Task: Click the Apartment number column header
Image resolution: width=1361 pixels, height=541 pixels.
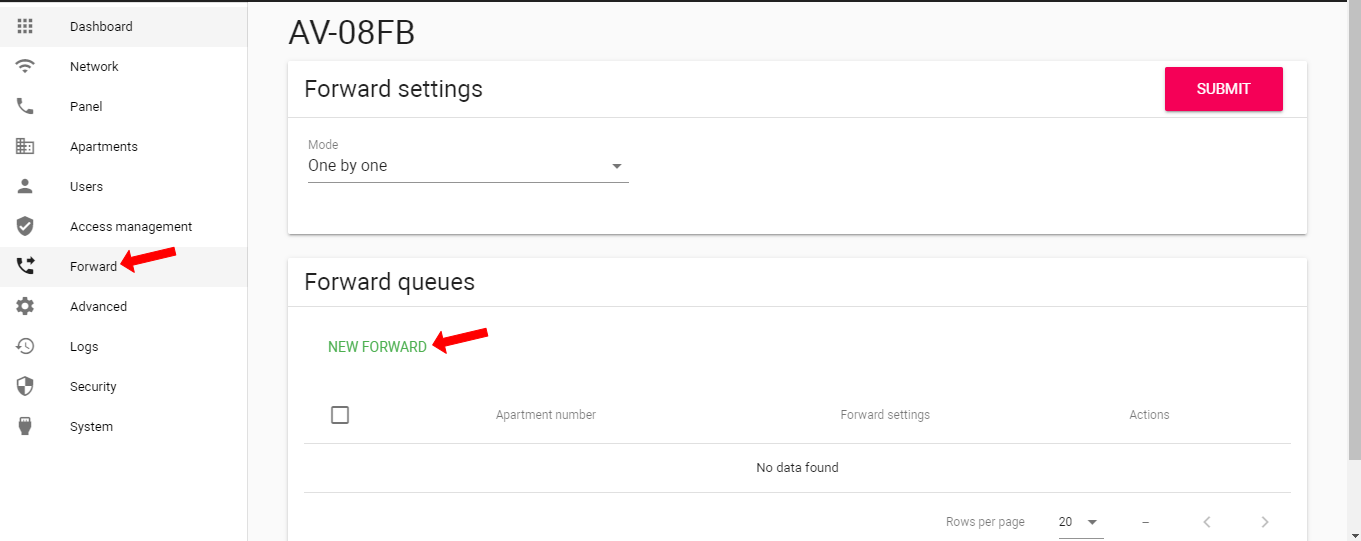Action: [x=546, y=415]
